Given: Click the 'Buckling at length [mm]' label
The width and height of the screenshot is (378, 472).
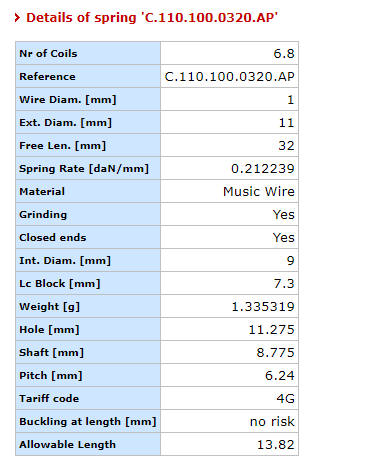Looking at the screenshot, I should (88, 422).
